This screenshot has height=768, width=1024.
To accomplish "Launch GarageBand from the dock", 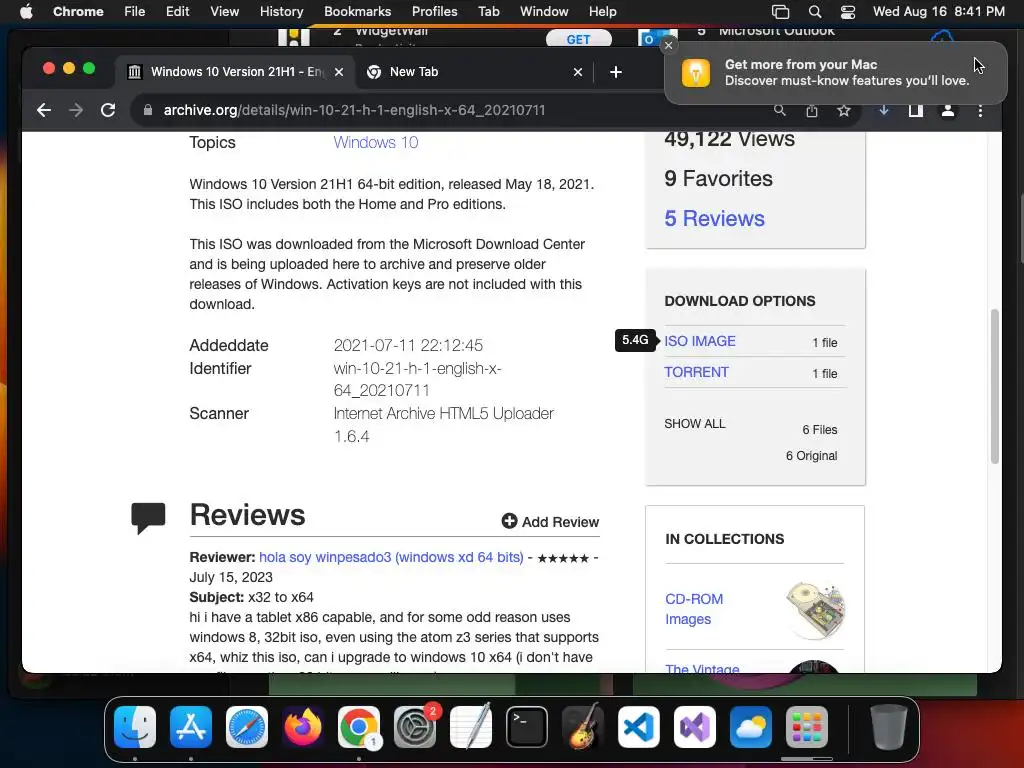I will 583,727.
